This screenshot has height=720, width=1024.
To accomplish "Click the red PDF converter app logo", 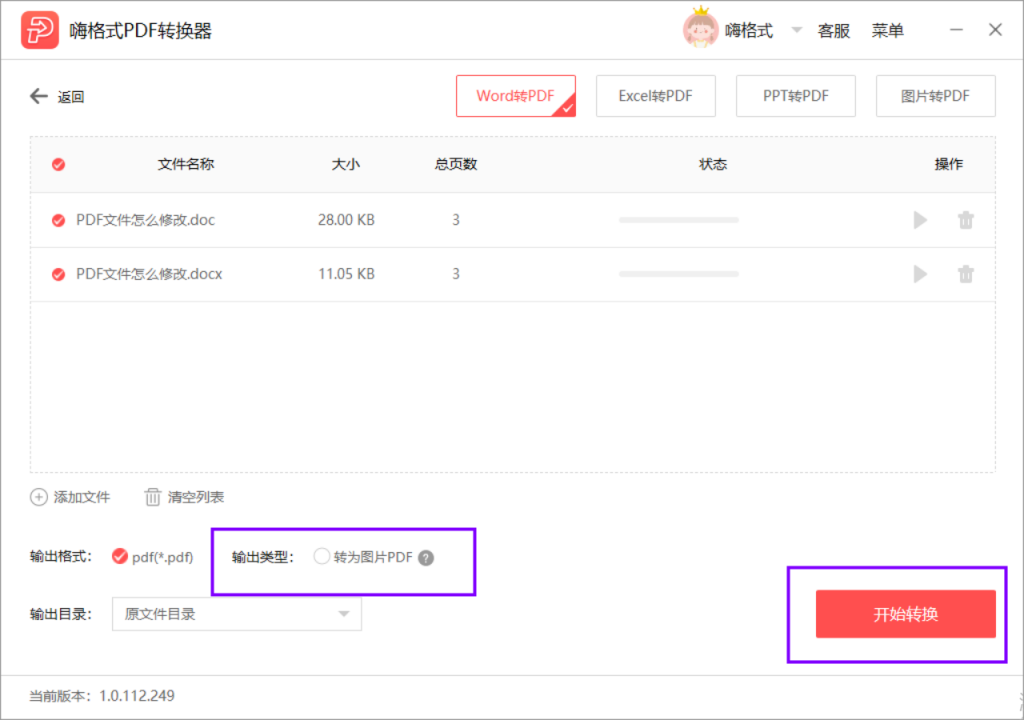I will 40,30.
